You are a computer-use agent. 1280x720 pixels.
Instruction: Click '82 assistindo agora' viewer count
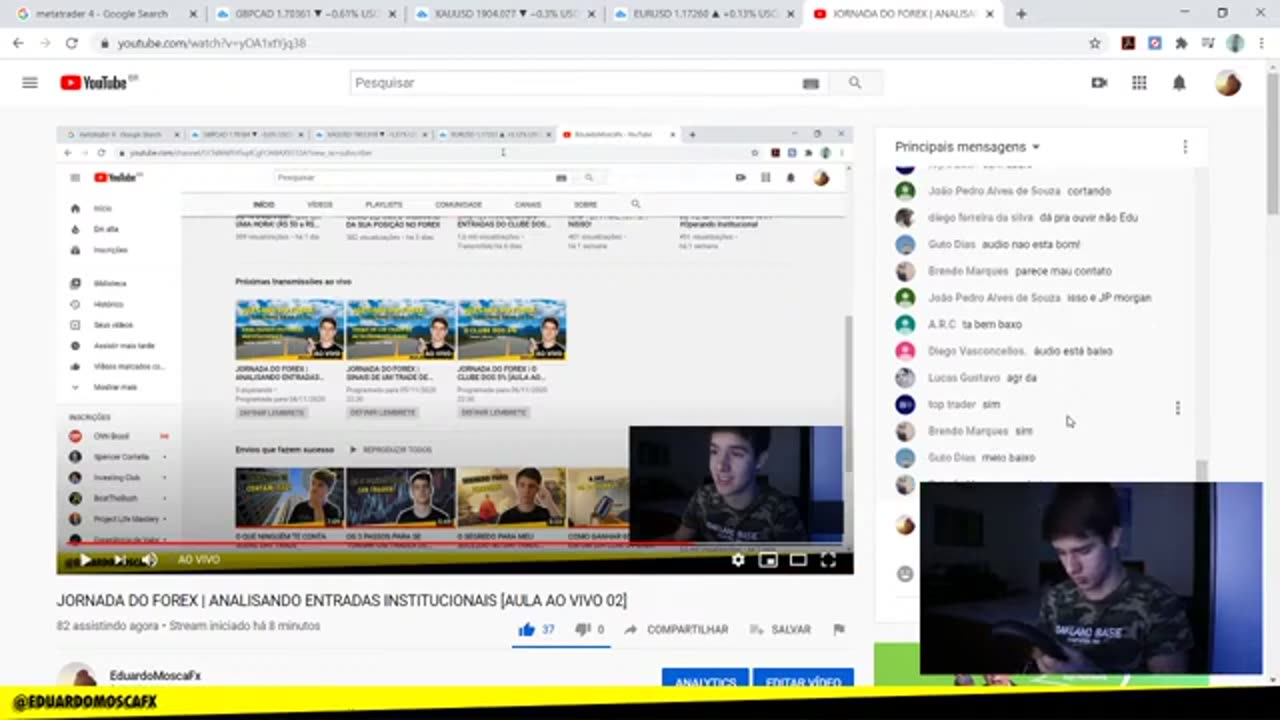coord(107,626)
